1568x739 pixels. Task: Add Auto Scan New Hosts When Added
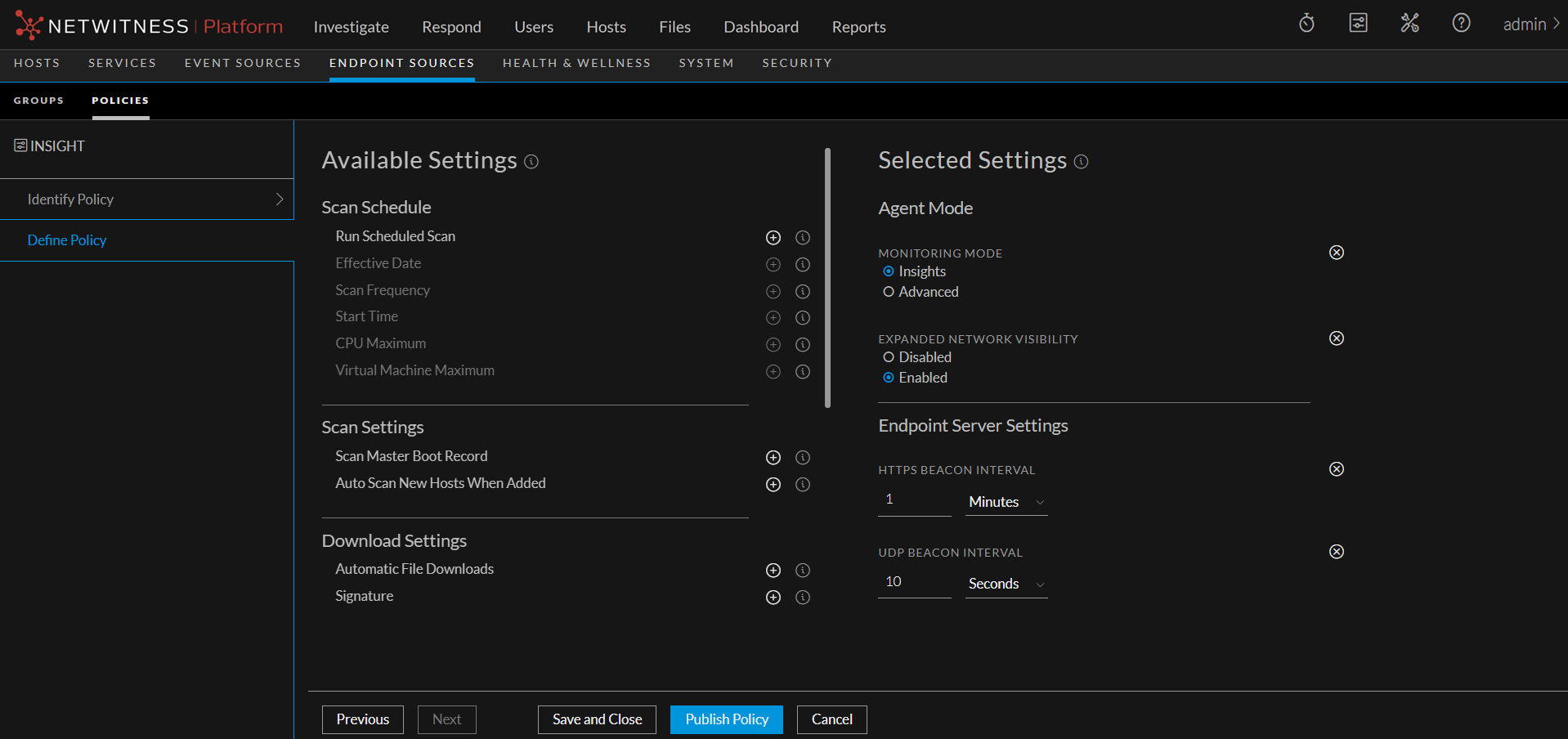tap(773, 485)
